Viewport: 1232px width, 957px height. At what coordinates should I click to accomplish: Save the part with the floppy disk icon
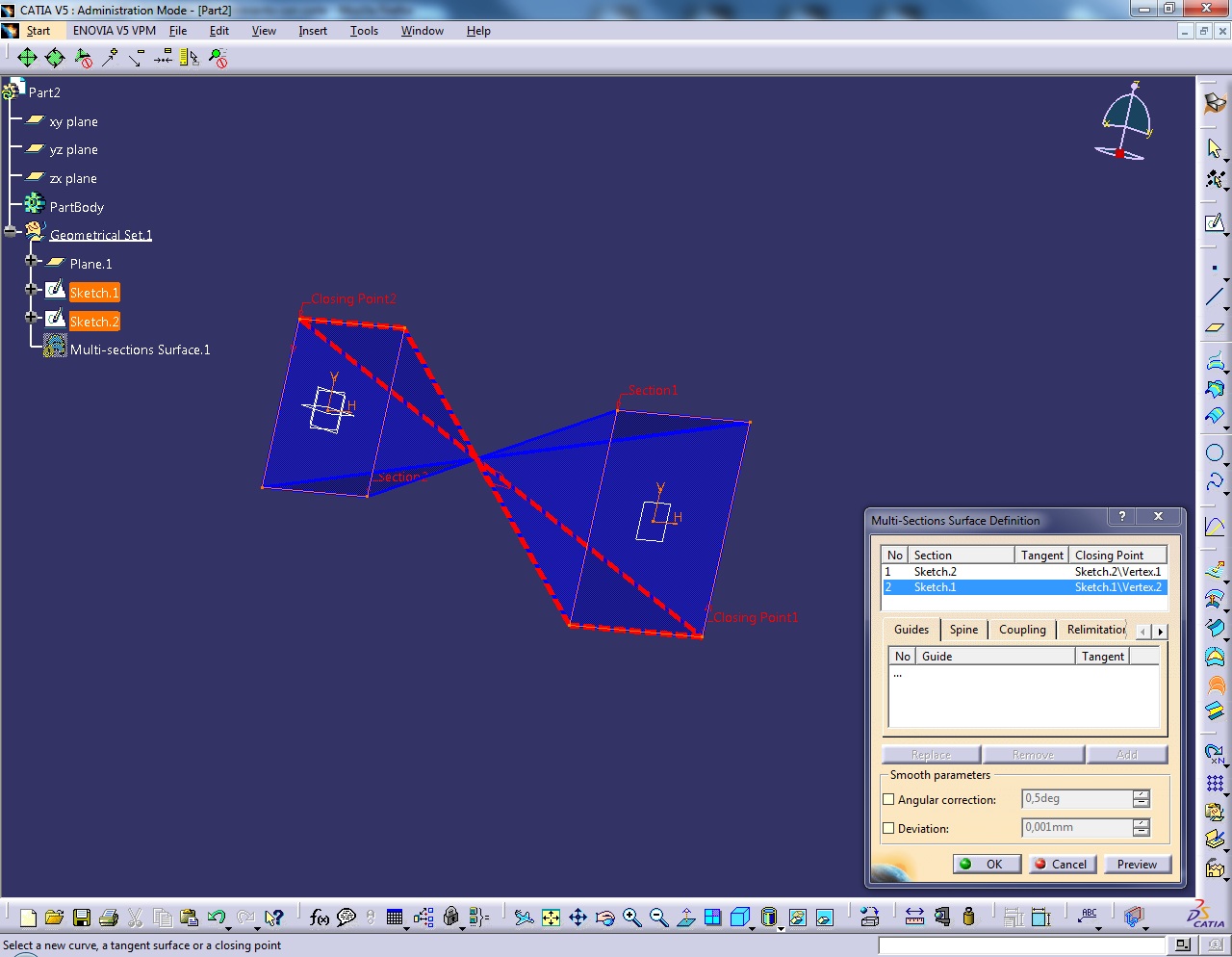pos(82,918)
